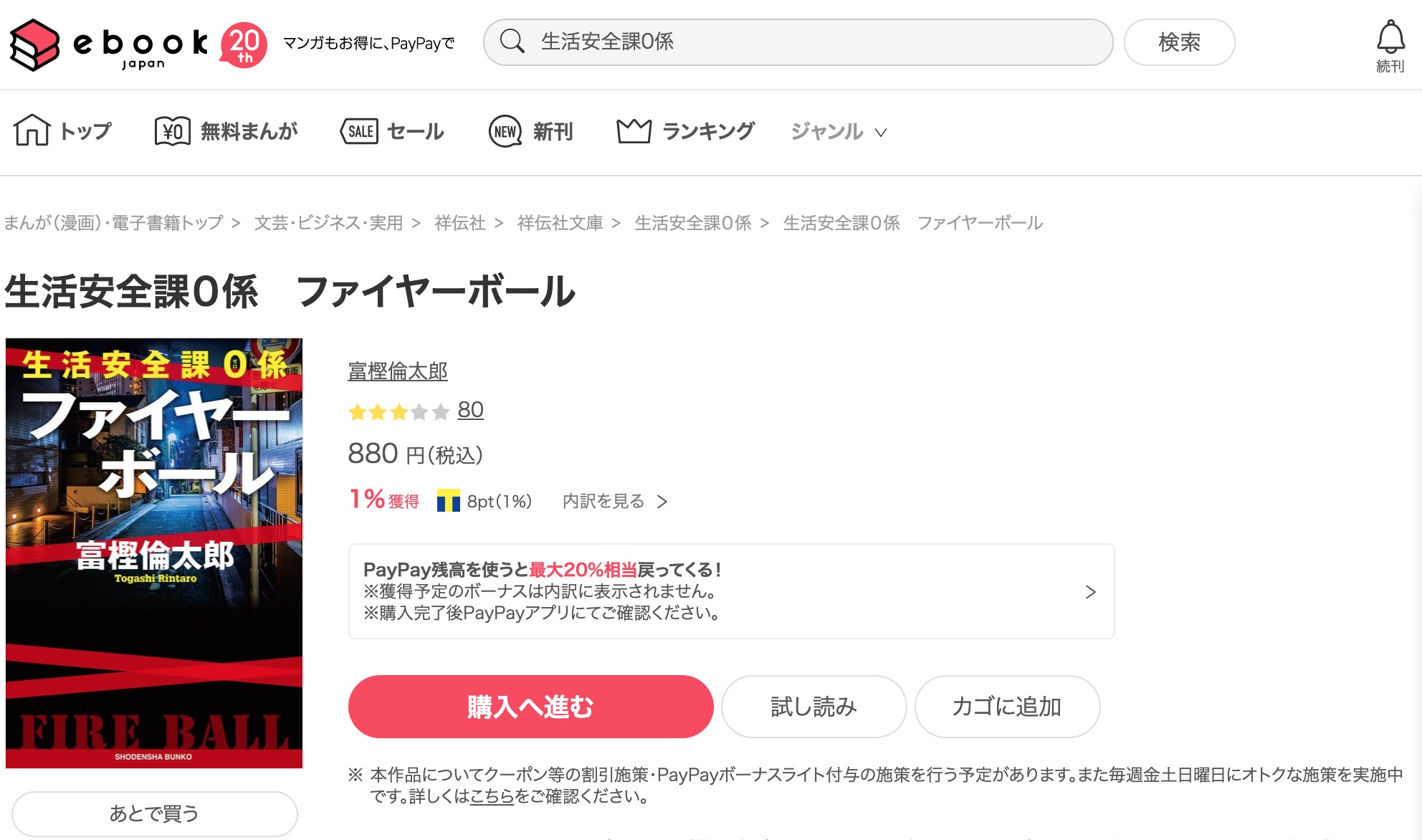Click the magnifying glass search icon
This screenshot has height=840, width=1422.
click(512, 42)
